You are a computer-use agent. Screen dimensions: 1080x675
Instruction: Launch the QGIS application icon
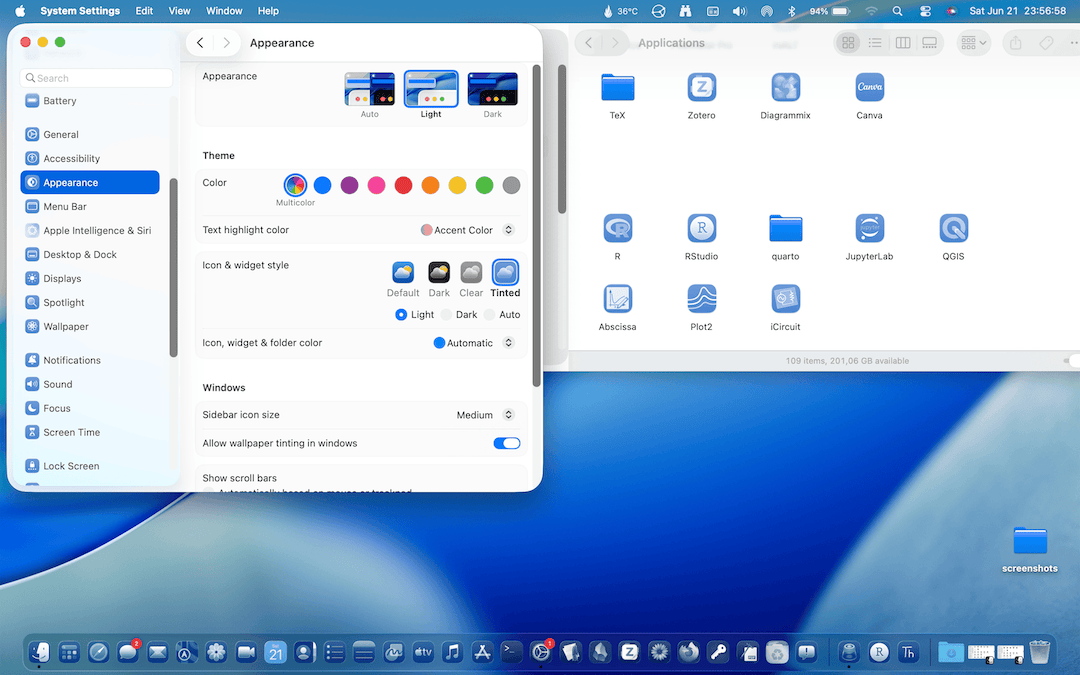point(953,229)
